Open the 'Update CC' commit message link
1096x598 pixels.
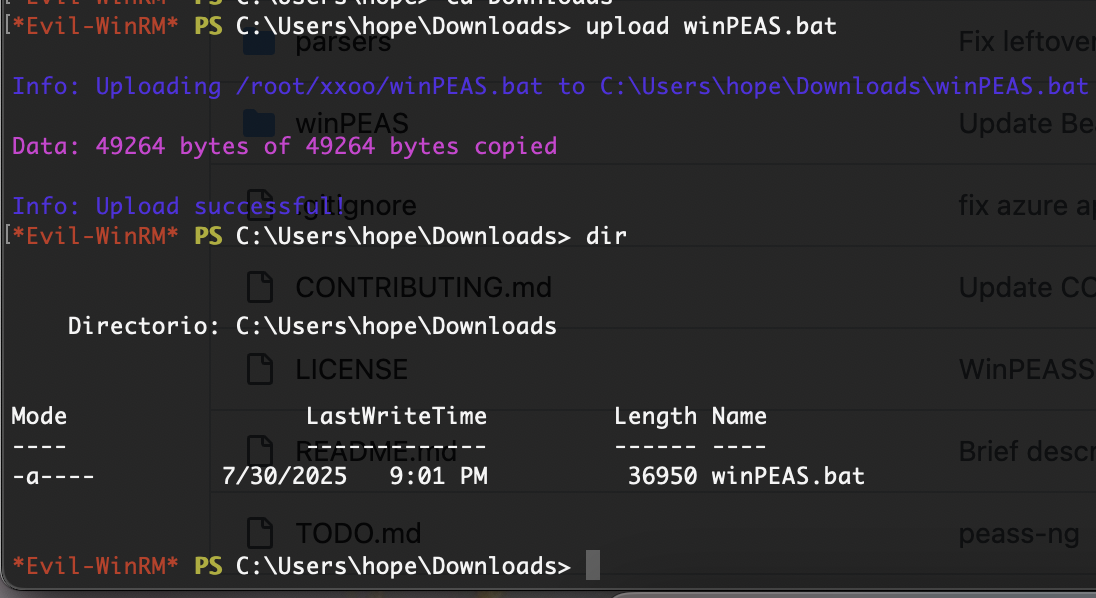(x=1027, y=287)
